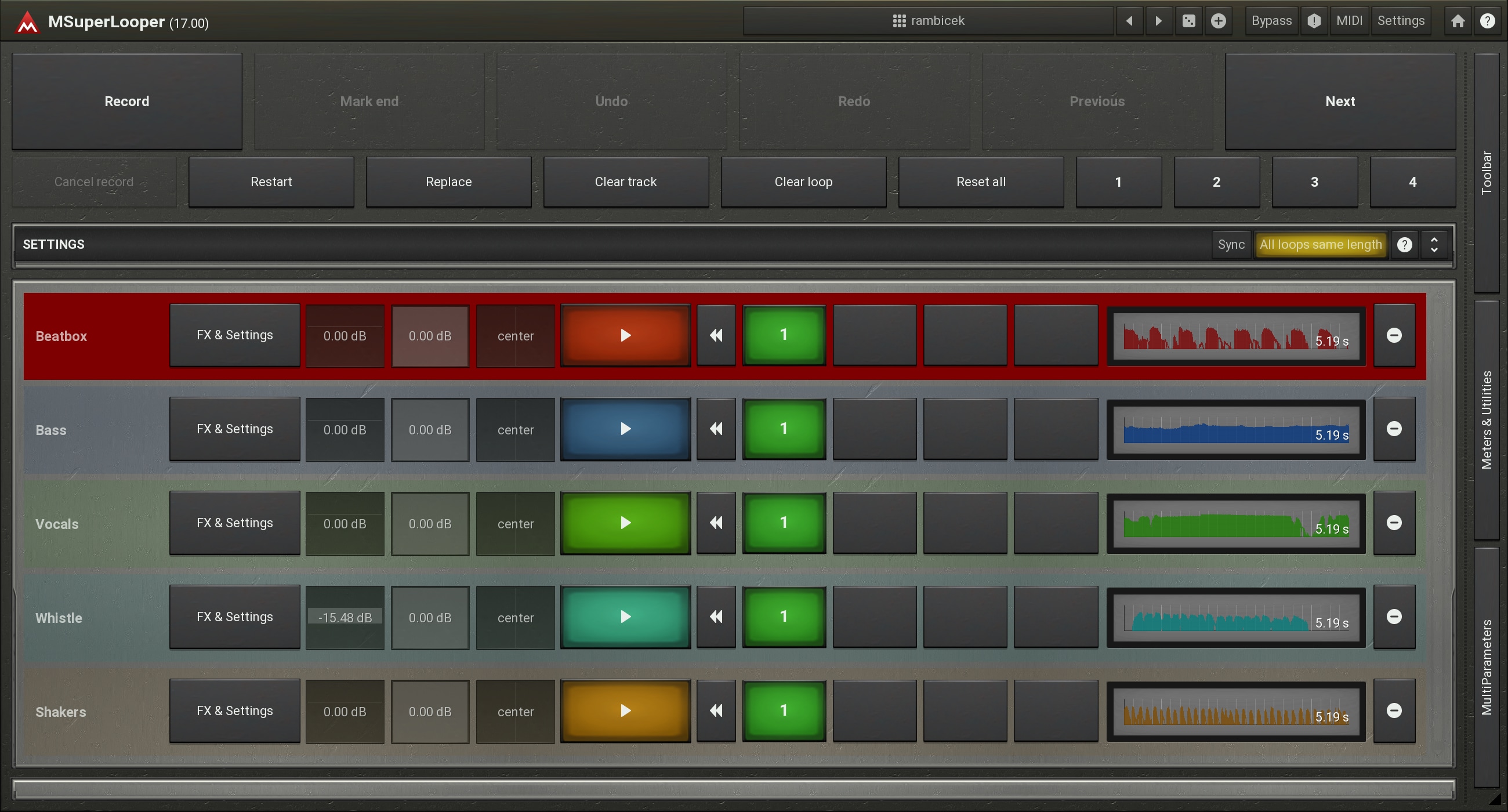
Task: Play the Vocals track
Action: (625, 523)
